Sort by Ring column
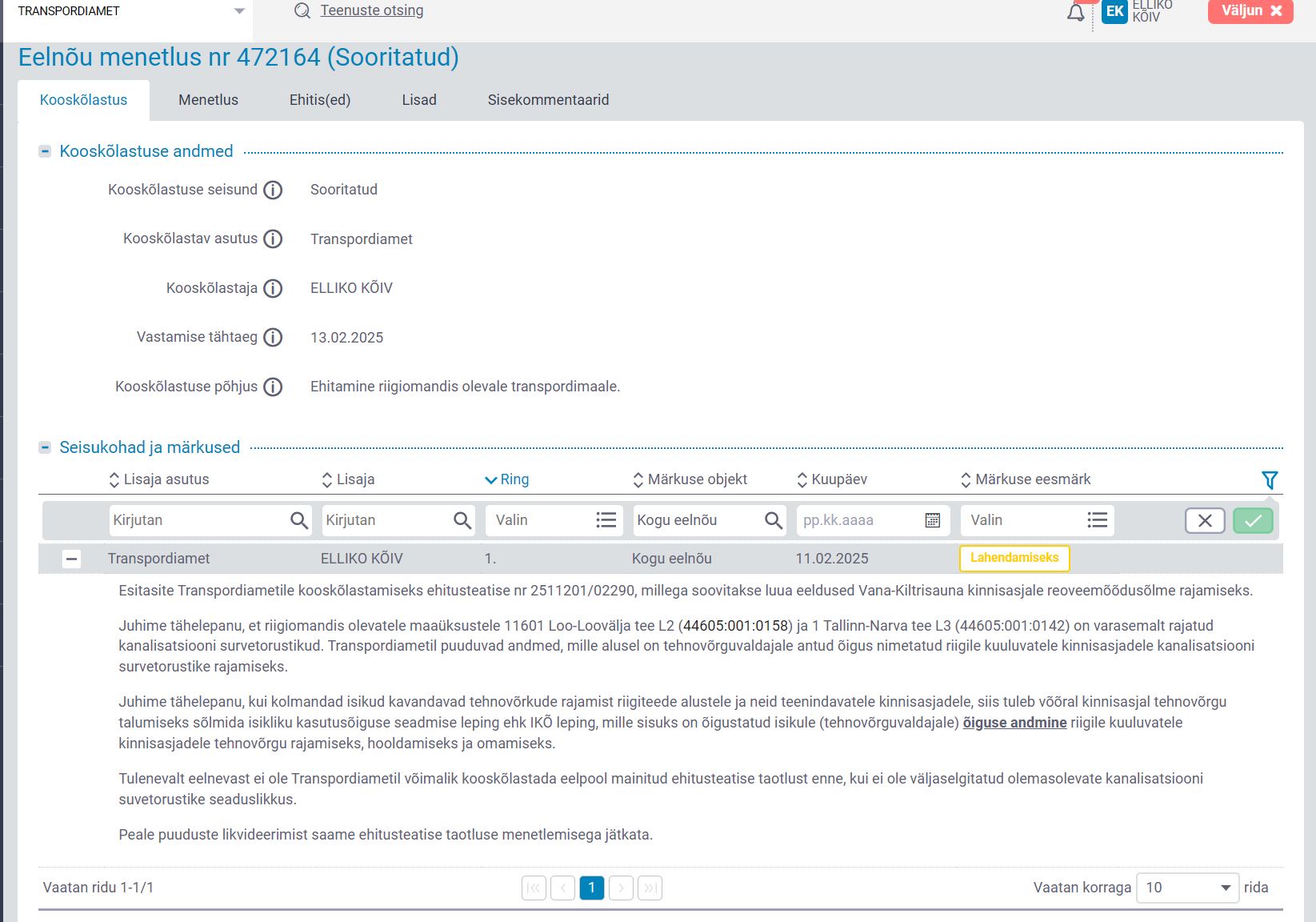This screenshot has height=922, width=1316. click(x=506, y=479)
